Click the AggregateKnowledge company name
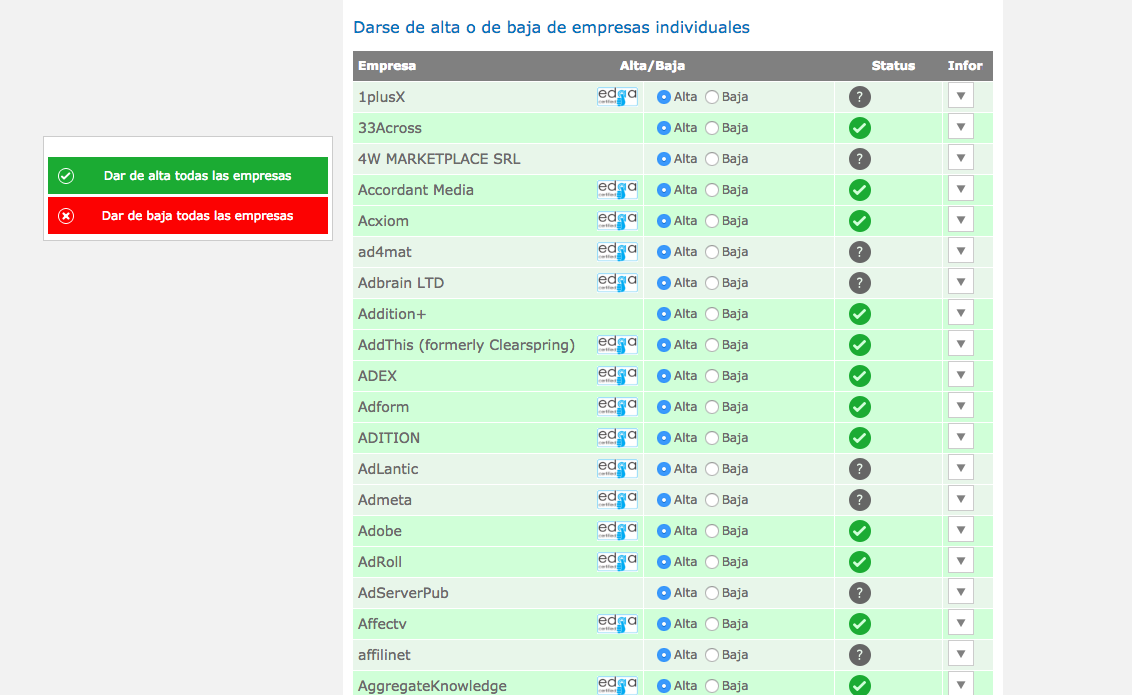 coord(432,686)
